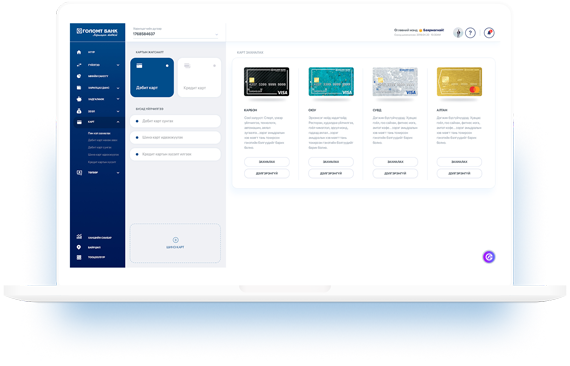Screen dimensions: 570x366
Task: Open second submenu item under КАРТ
Action: click(103, 140)
